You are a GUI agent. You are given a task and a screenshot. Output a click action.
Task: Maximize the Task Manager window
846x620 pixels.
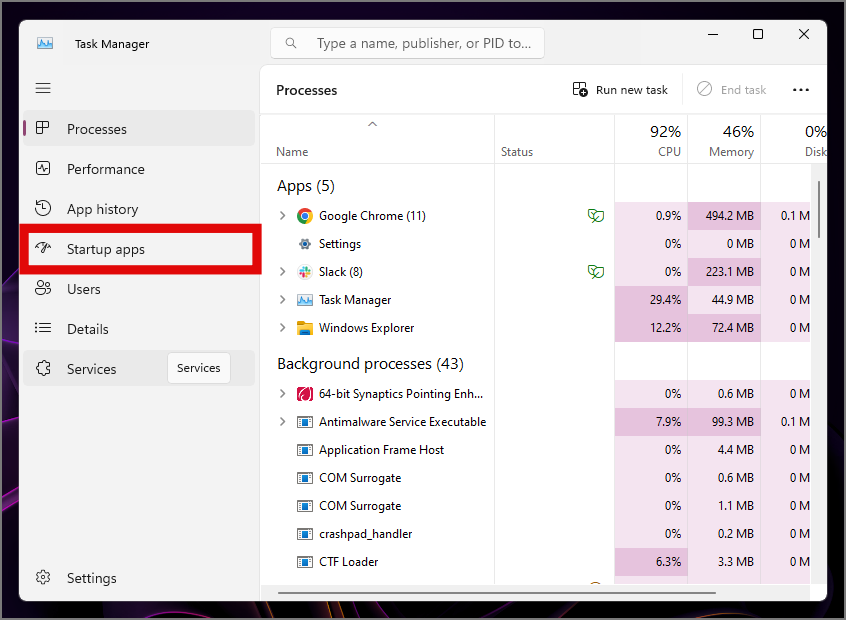pos(758,34)
